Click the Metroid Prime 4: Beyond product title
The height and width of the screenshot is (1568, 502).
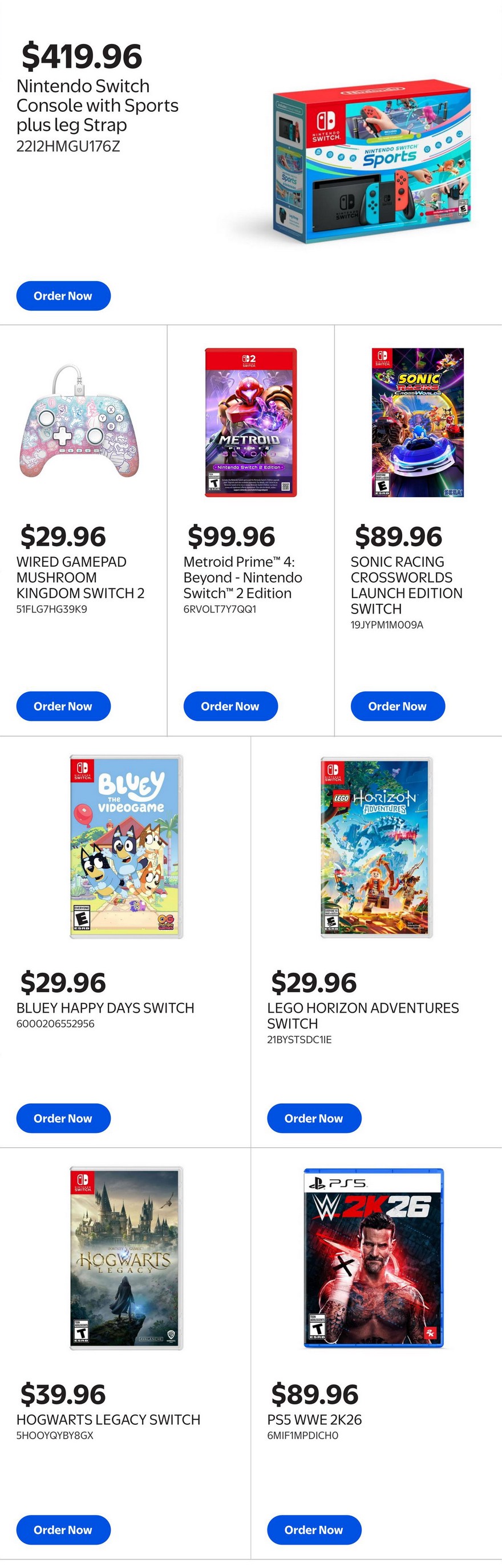click(242, 577)
